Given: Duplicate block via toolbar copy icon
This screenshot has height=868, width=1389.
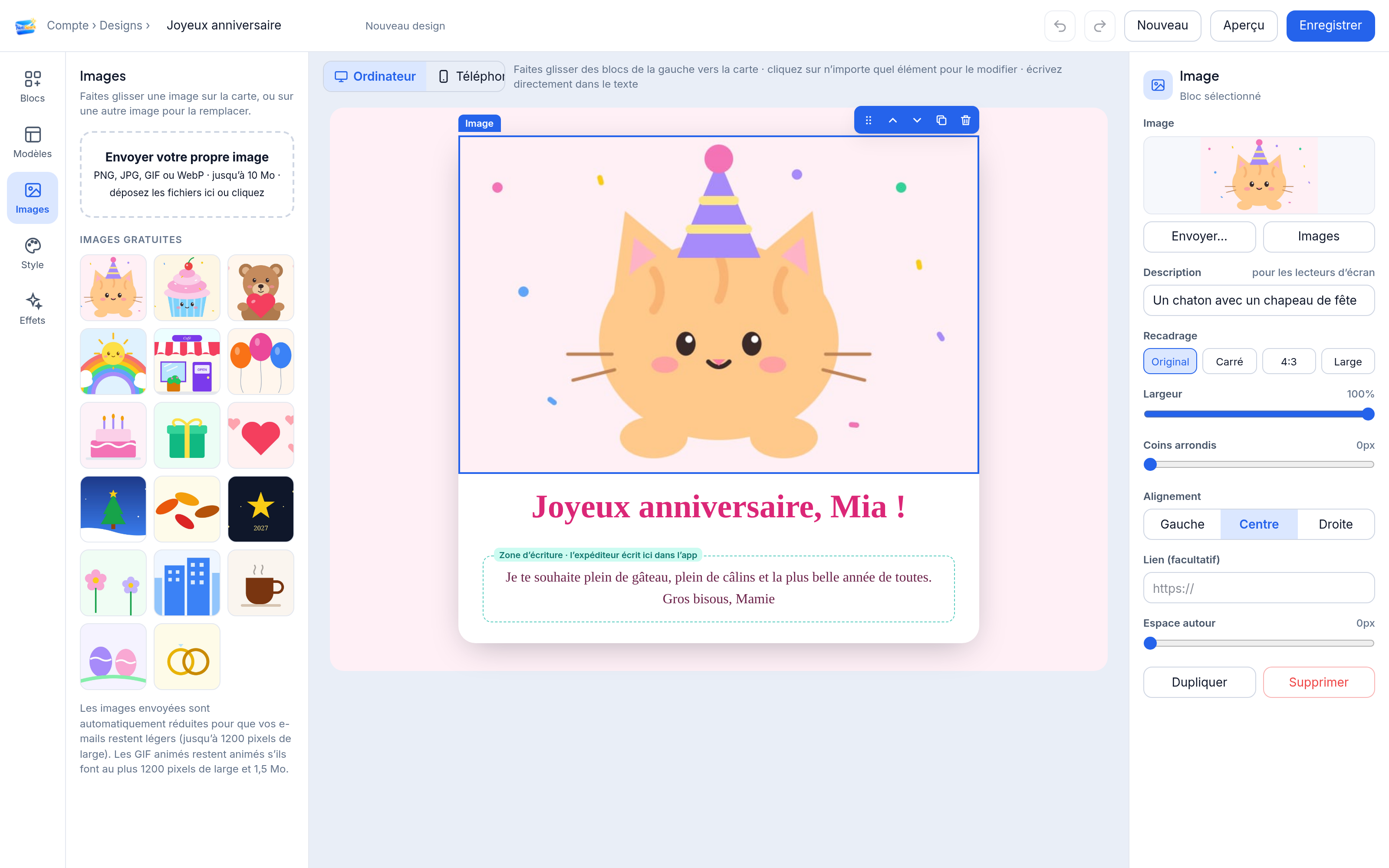Looking at the screenshot, I should (941, 121).
